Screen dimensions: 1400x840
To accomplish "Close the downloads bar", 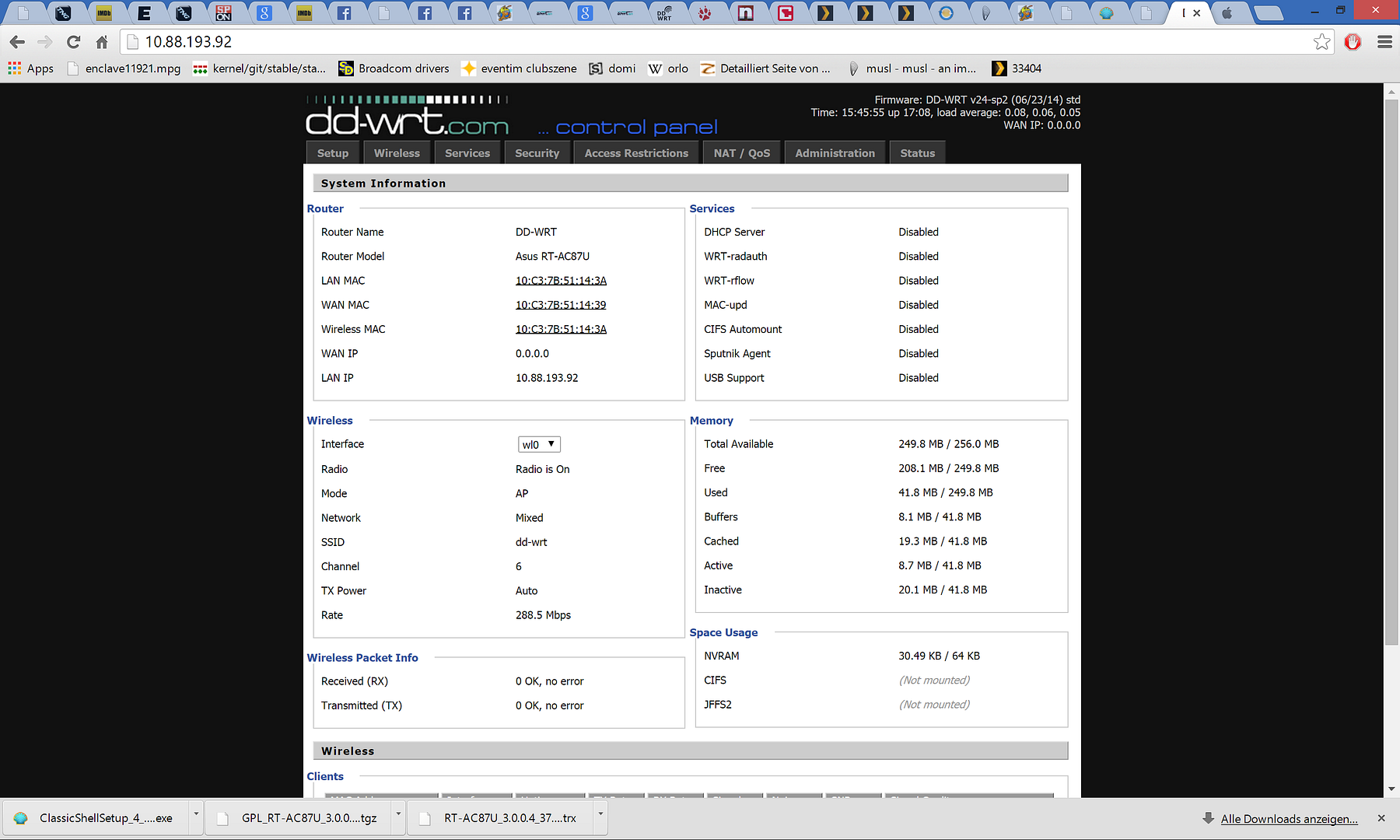I will point(1381,818).
